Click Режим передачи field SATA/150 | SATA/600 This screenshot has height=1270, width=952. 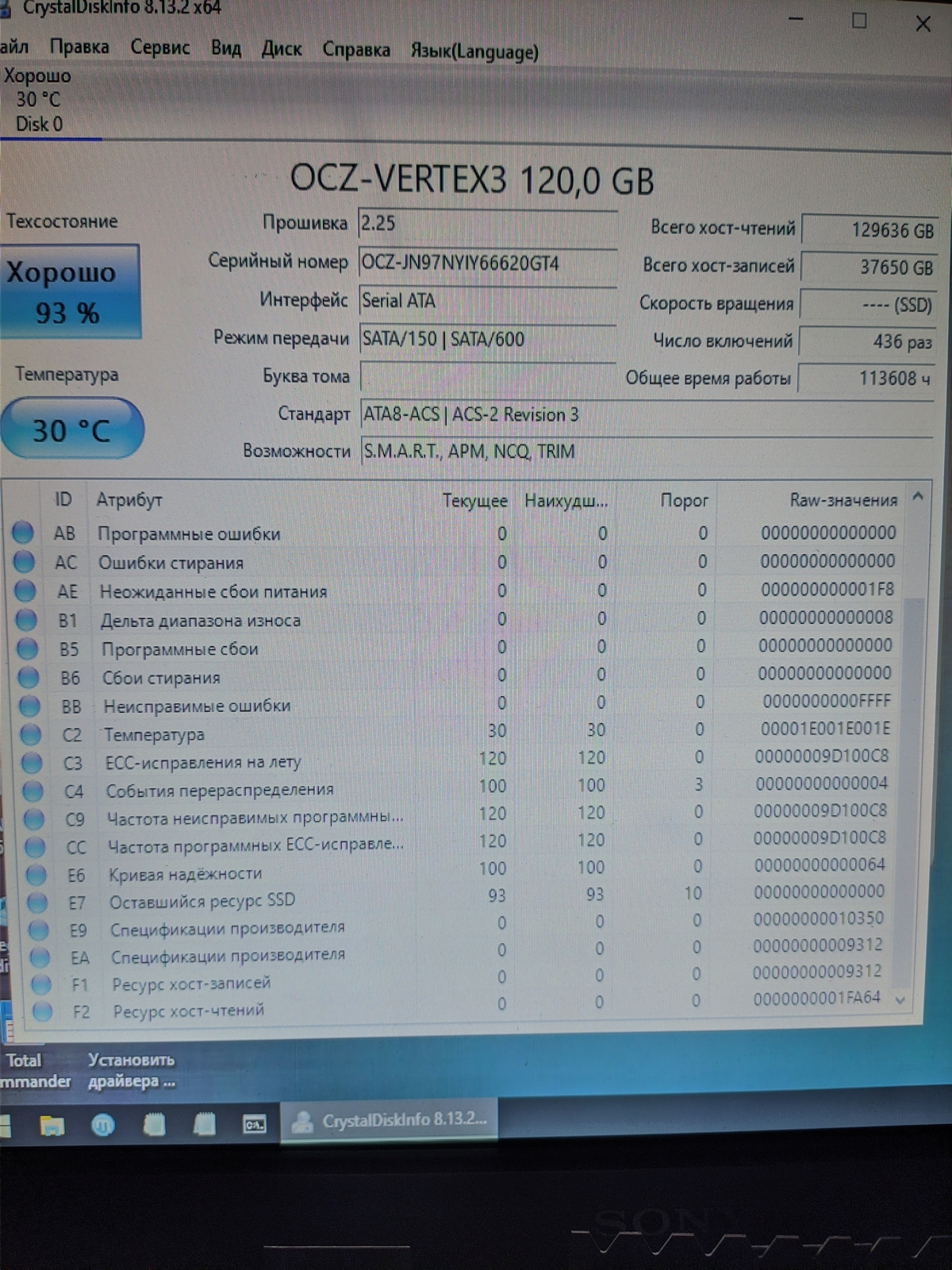pos(487,339)
